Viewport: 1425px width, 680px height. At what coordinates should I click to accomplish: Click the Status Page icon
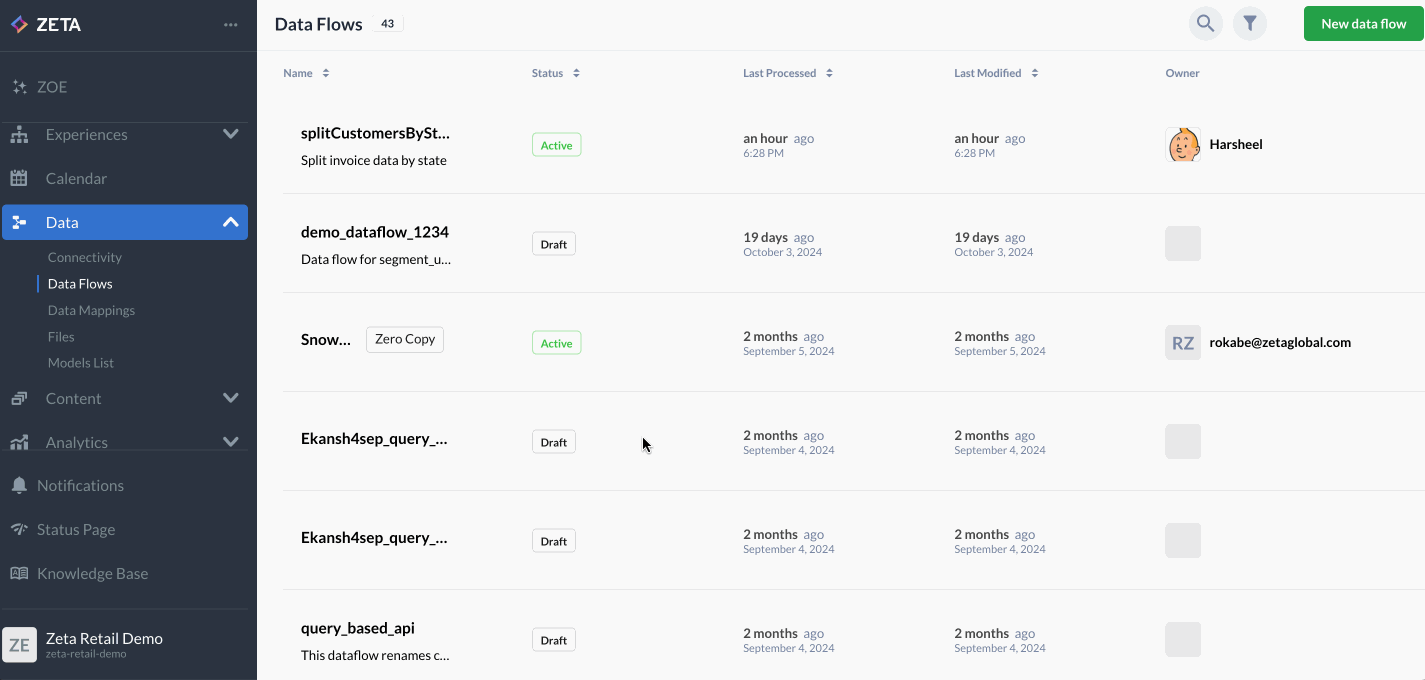[19, 529]
